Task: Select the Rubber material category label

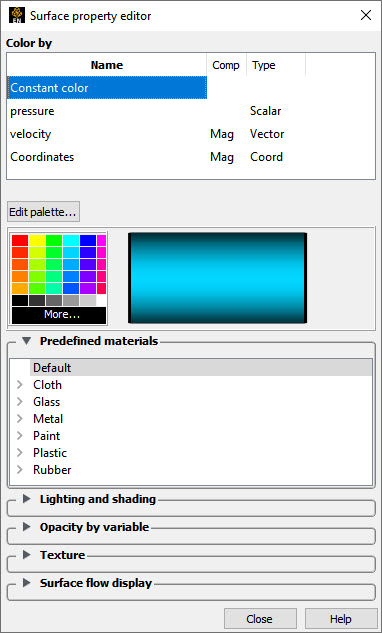Action: (x=52, y=470)
